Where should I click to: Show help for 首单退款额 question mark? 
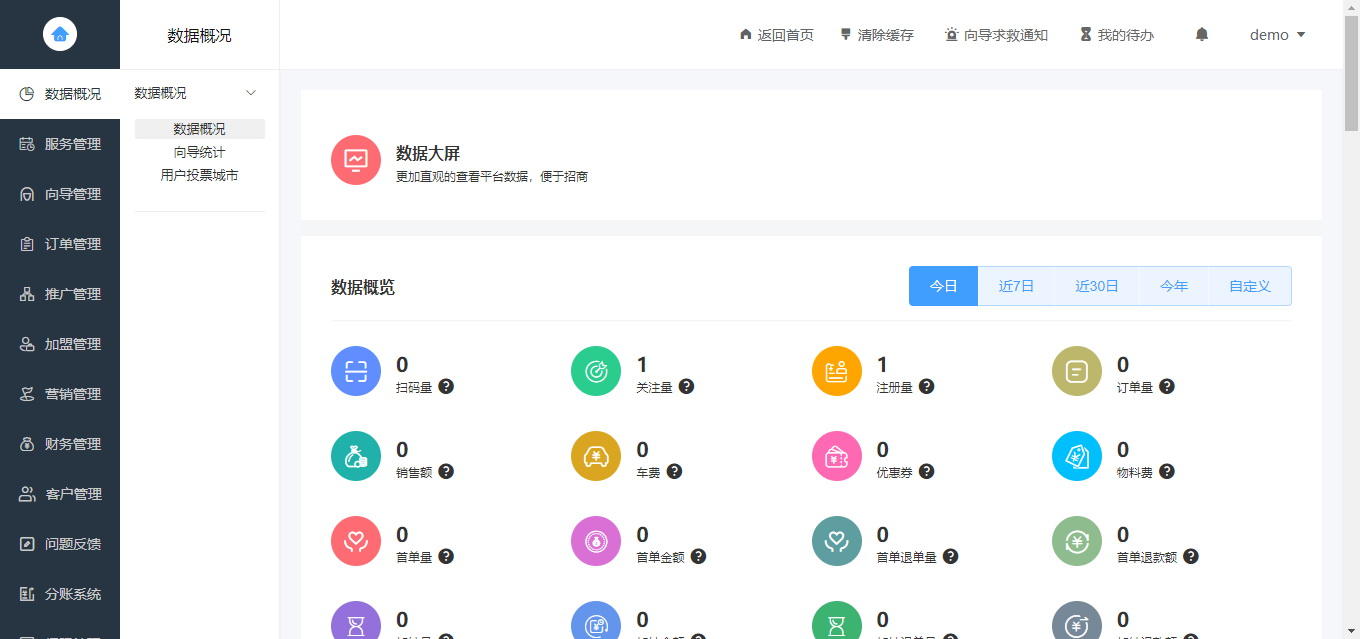click(1191, 556)
